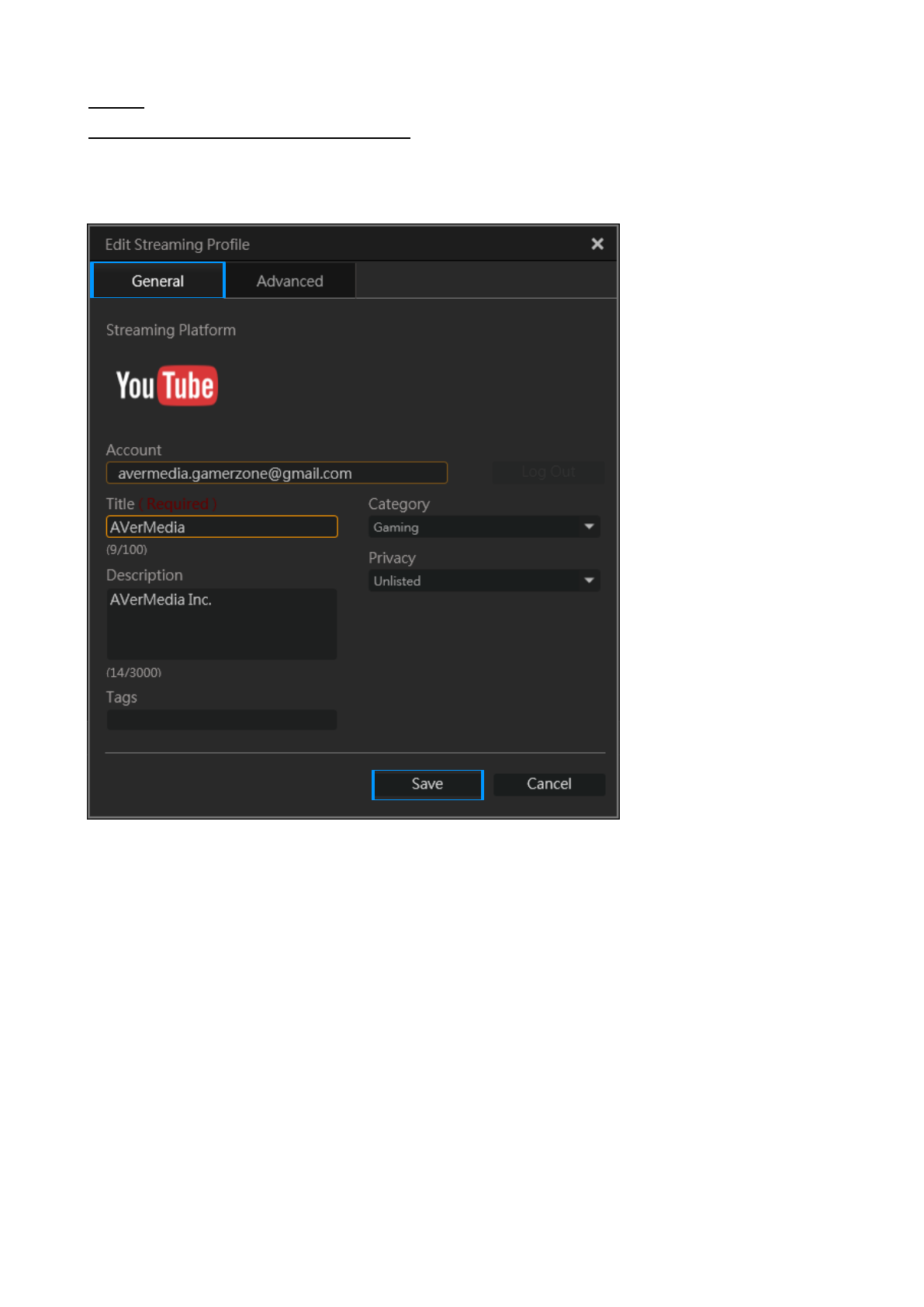Click inside the Description text box

click(222, 624)
